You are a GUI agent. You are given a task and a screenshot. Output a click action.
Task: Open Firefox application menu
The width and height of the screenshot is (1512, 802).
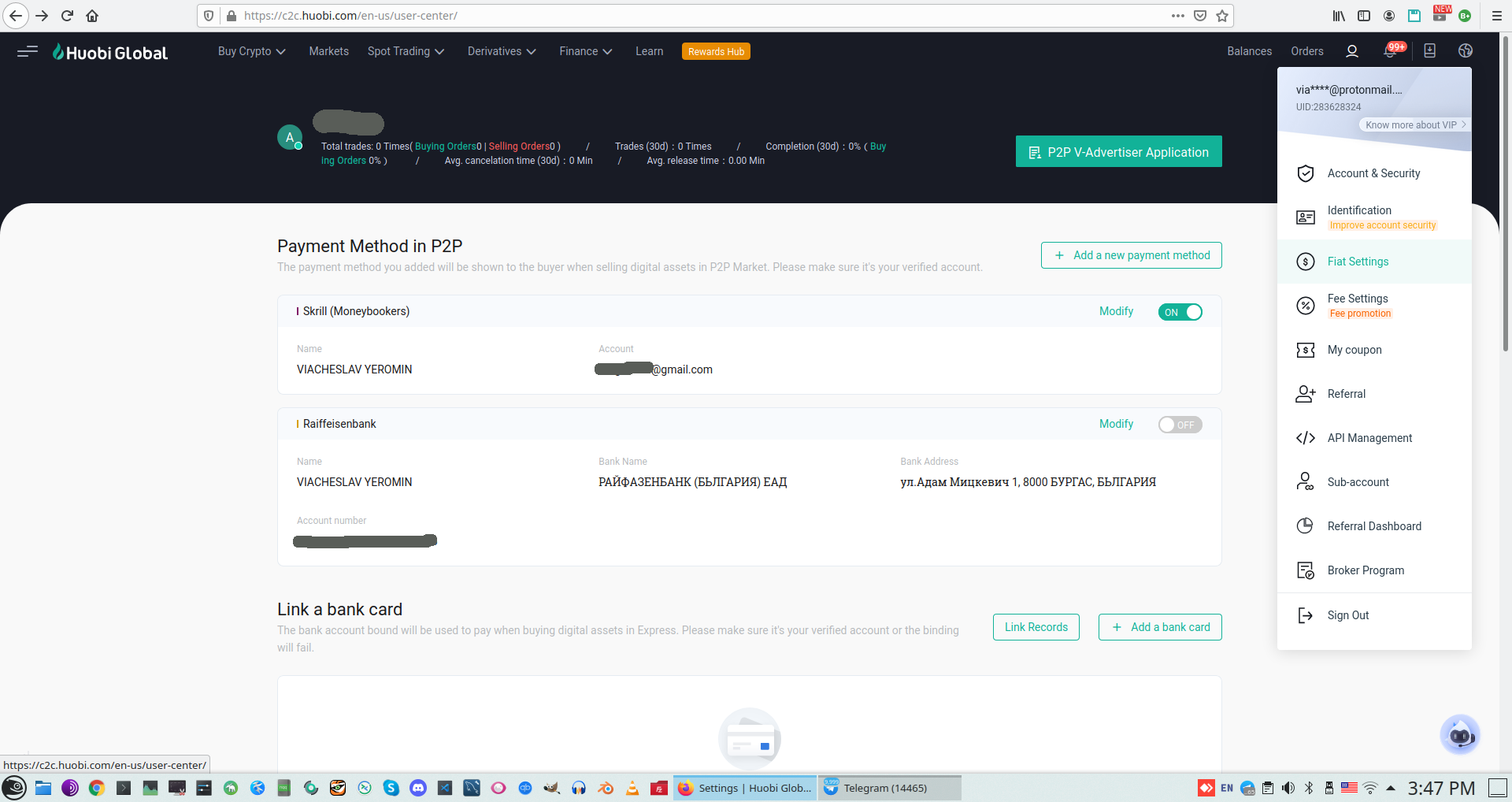click(1497, 16)
